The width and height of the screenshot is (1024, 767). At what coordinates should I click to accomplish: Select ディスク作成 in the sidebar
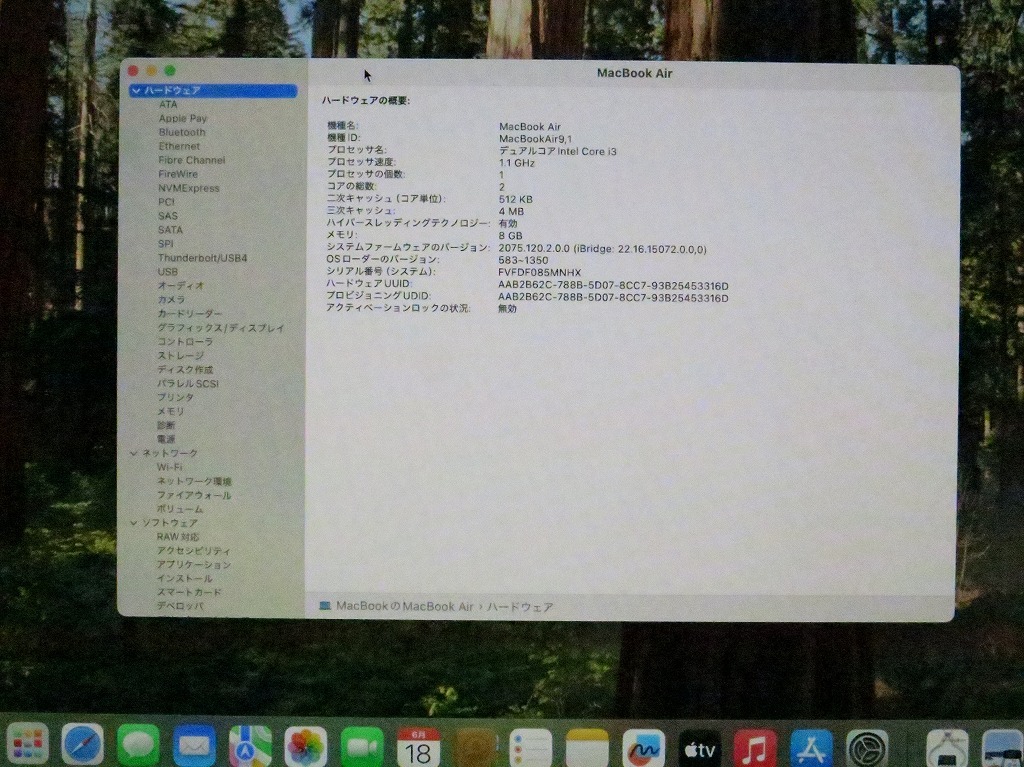pos(185,370)
